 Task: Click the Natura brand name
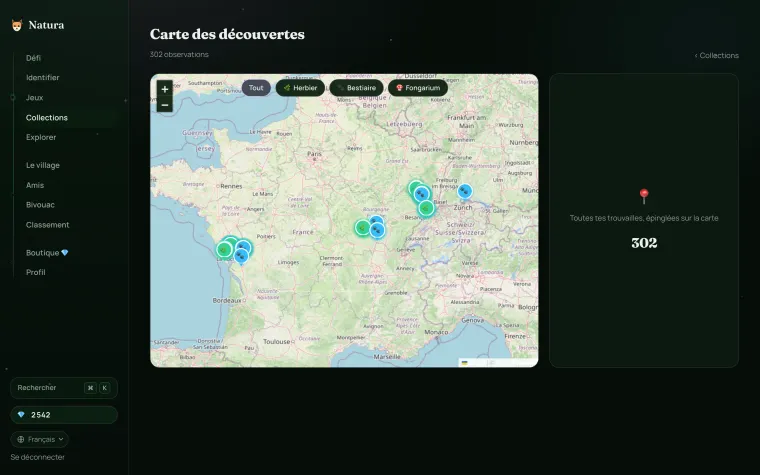(x=46, y=25)
